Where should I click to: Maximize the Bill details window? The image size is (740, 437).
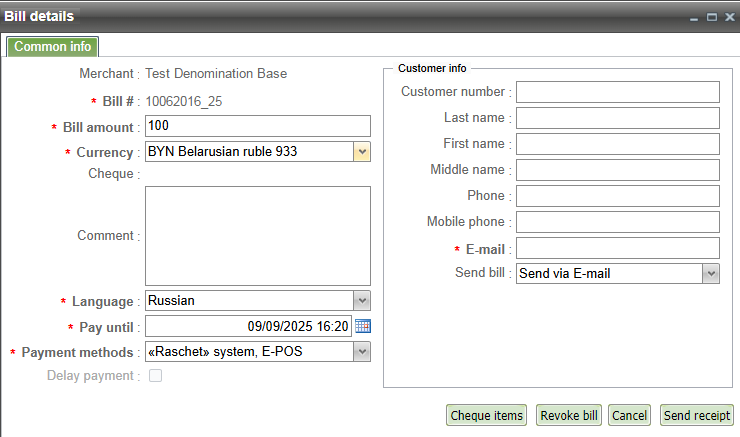712,17
